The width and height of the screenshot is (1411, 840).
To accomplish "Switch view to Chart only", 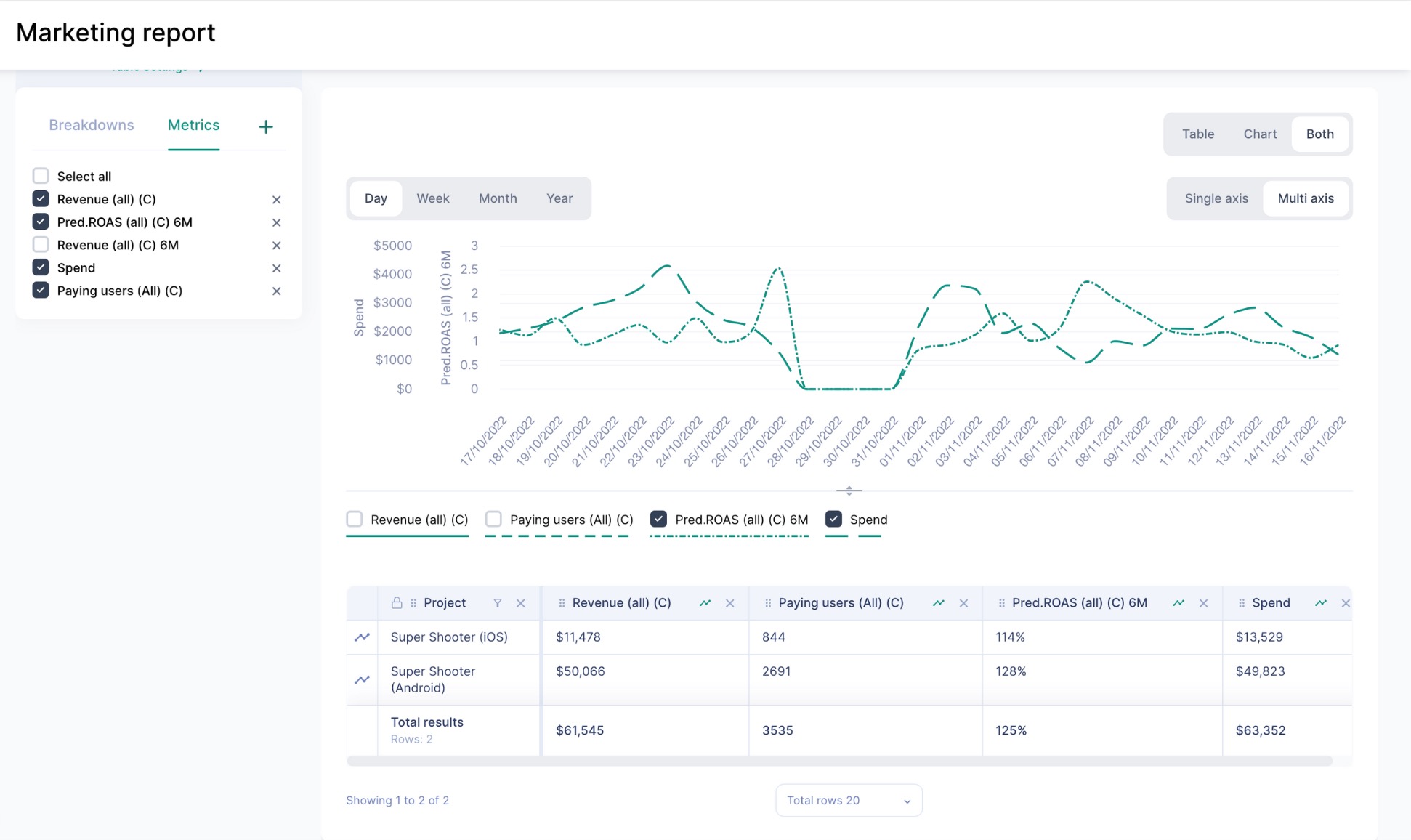I will (1259, 134).
